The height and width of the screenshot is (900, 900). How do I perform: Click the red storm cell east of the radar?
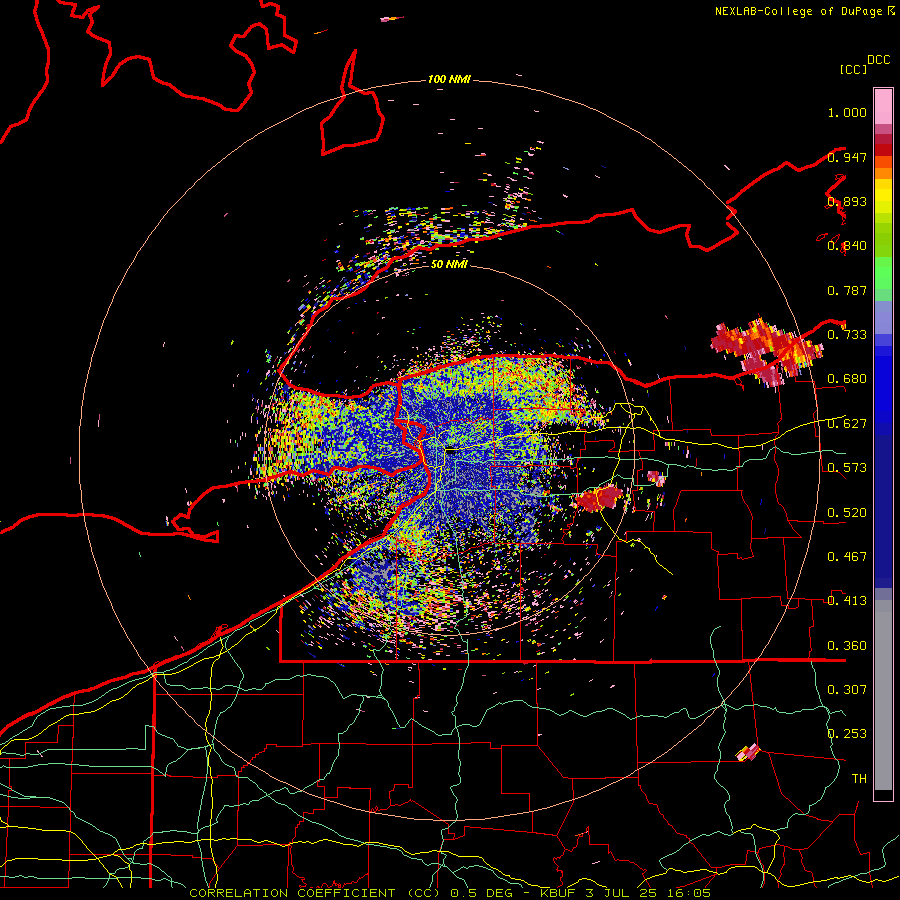598,497
